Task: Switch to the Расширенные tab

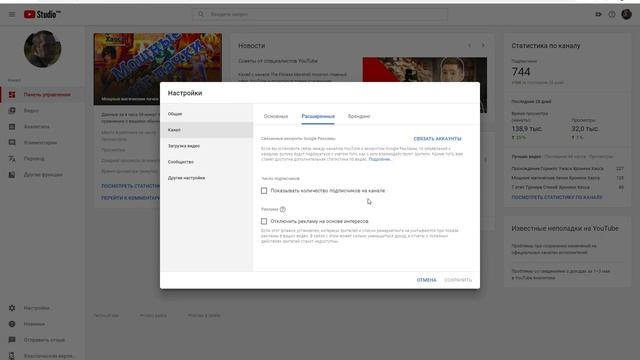Action: pos(318,116)
